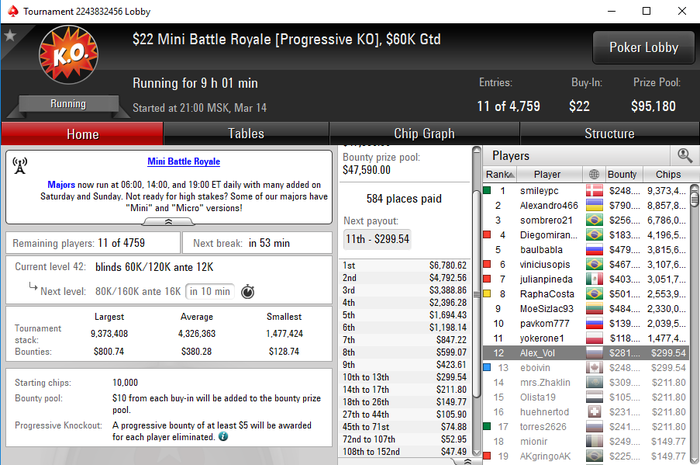Screen dimensions: 700x465
Task: Select the highlighted Alex_Vol row
Action: pyautogui.click(x=586, y=353)
